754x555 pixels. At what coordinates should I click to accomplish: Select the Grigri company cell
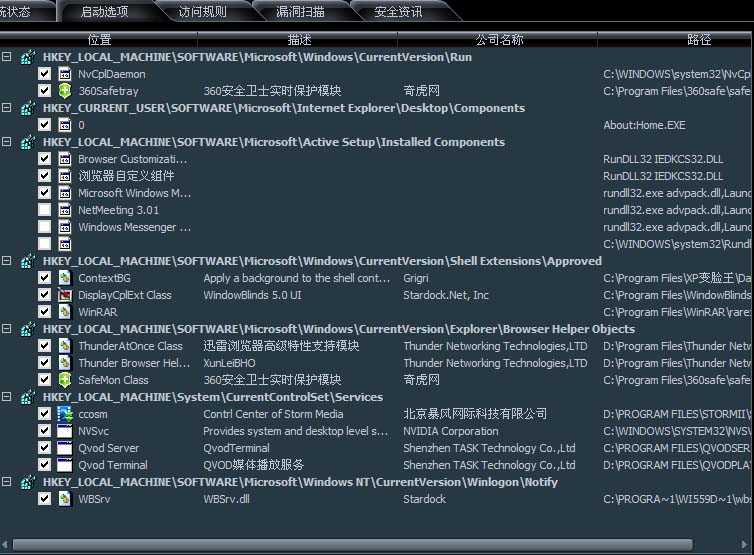click(415, 278)
